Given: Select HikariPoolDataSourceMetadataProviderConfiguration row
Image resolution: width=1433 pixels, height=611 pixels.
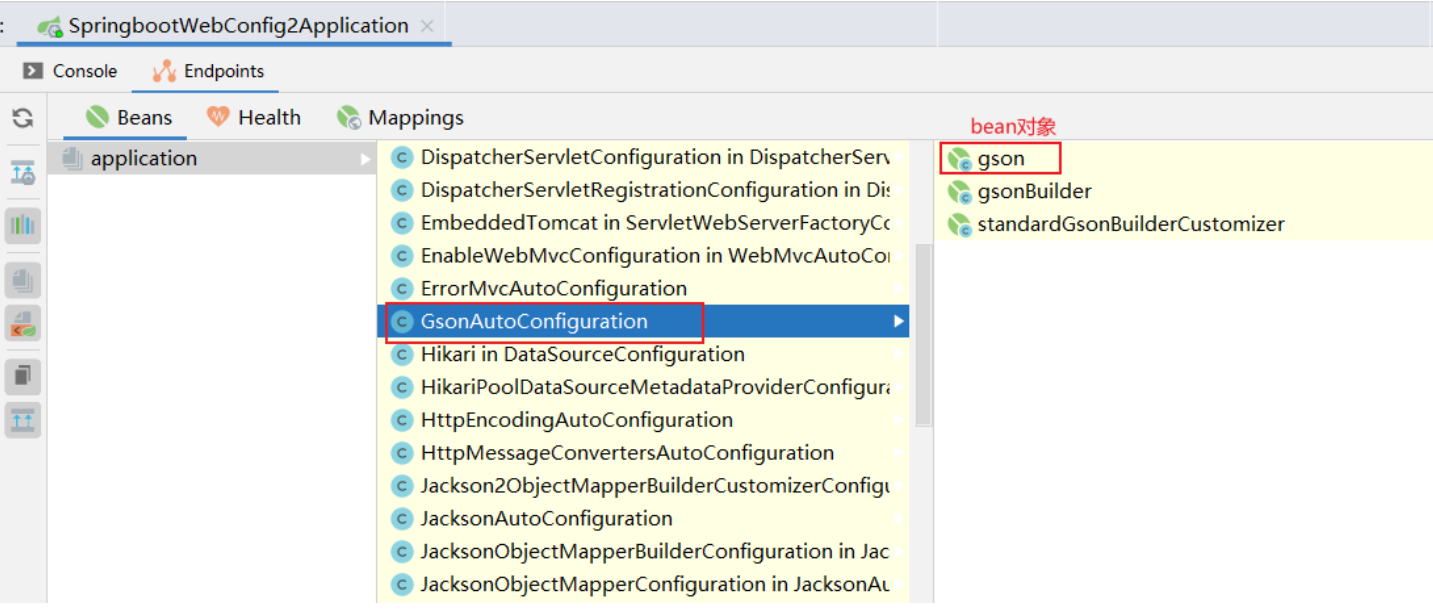Looking at the screenshot, I should click(x=642, y=387).
